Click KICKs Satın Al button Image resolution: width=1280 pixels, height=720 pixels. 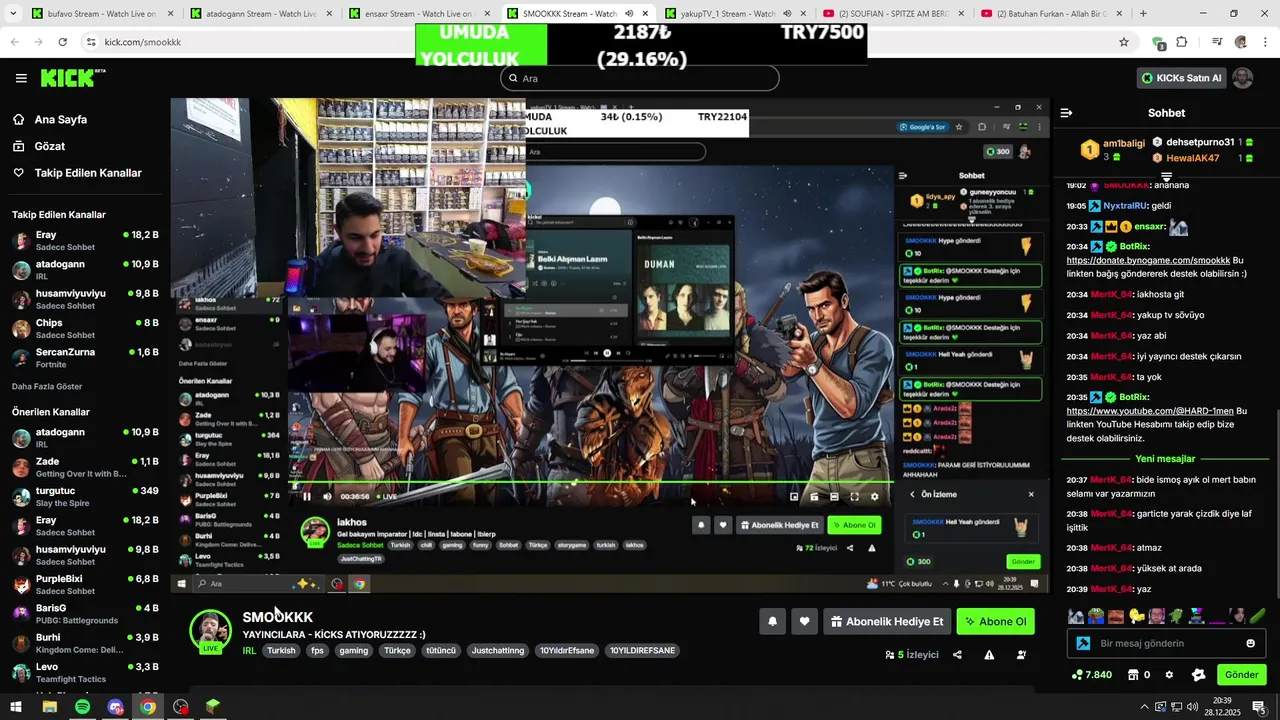click(x=1181, y=78)
